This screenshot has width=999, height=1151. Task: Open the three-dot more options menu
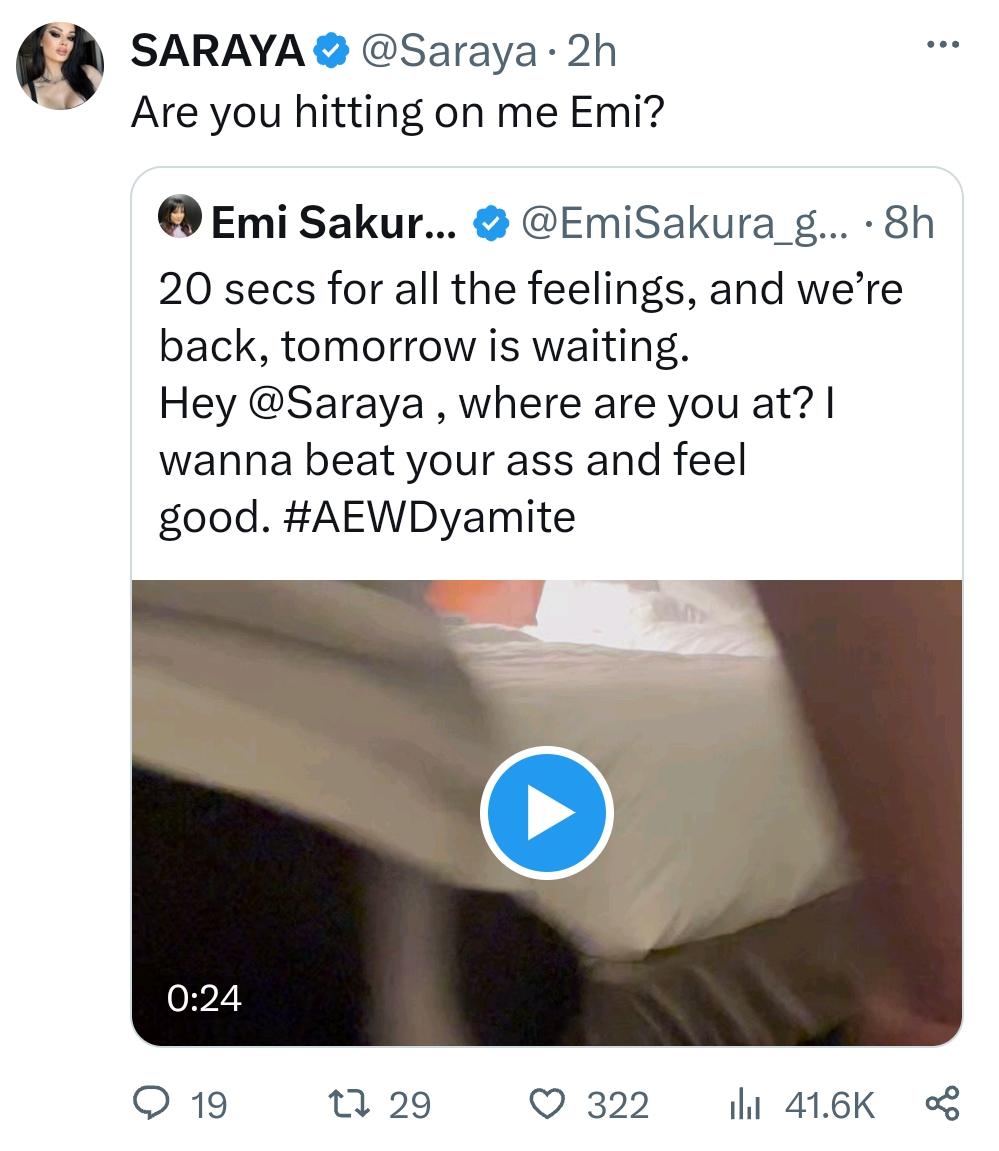pyautogui.click(x=942, y=46)
